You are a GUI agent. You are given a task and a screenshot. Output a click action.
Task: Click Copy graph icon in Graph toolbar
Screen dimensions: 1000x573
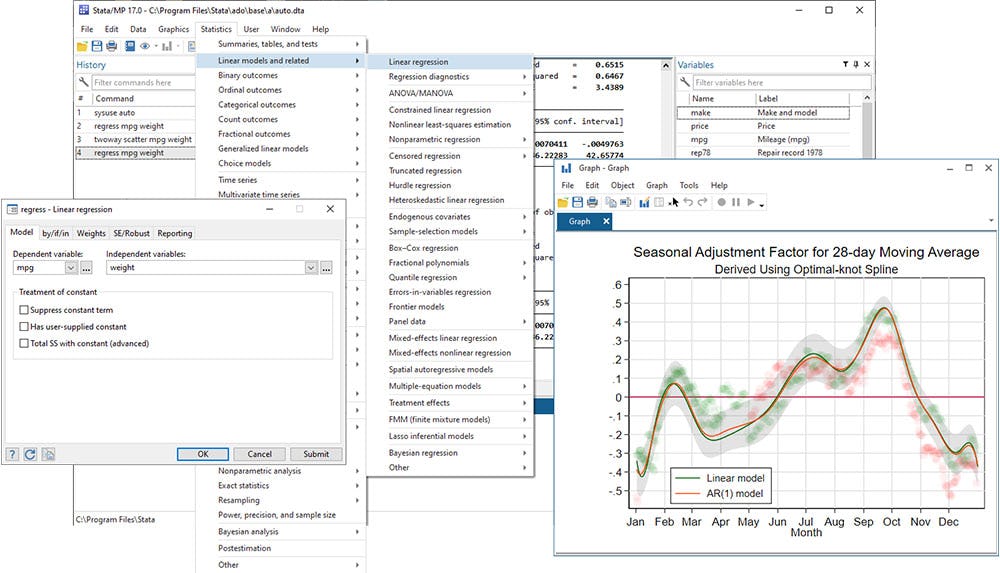coord(610,202)
